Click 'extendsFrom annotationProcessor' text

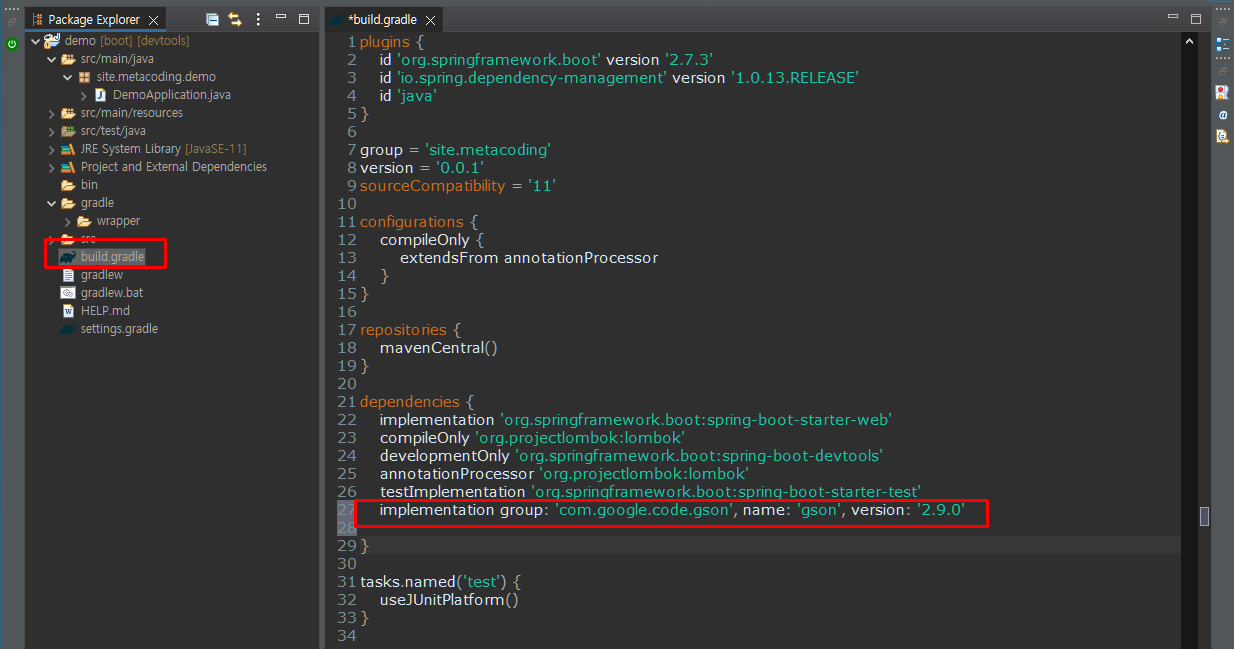tap(529, 258)
